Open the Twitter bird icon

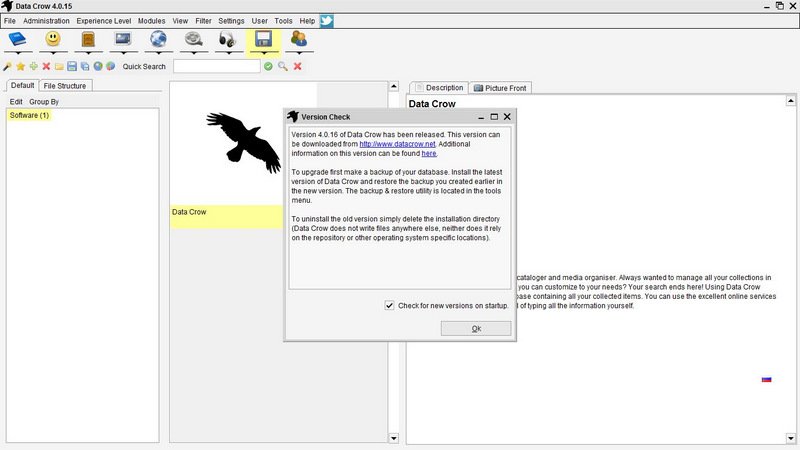click(x=327, y=21)
